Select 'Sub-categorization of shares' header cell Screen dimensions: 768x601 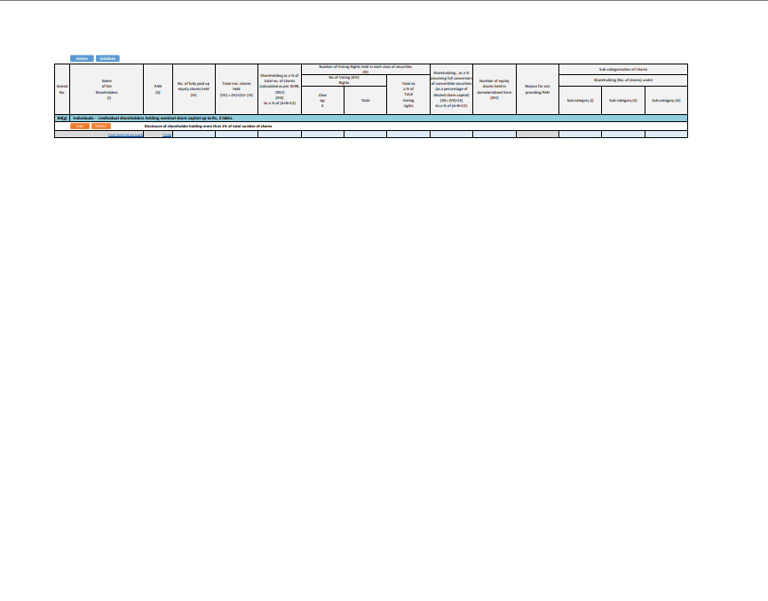(623, 69)
